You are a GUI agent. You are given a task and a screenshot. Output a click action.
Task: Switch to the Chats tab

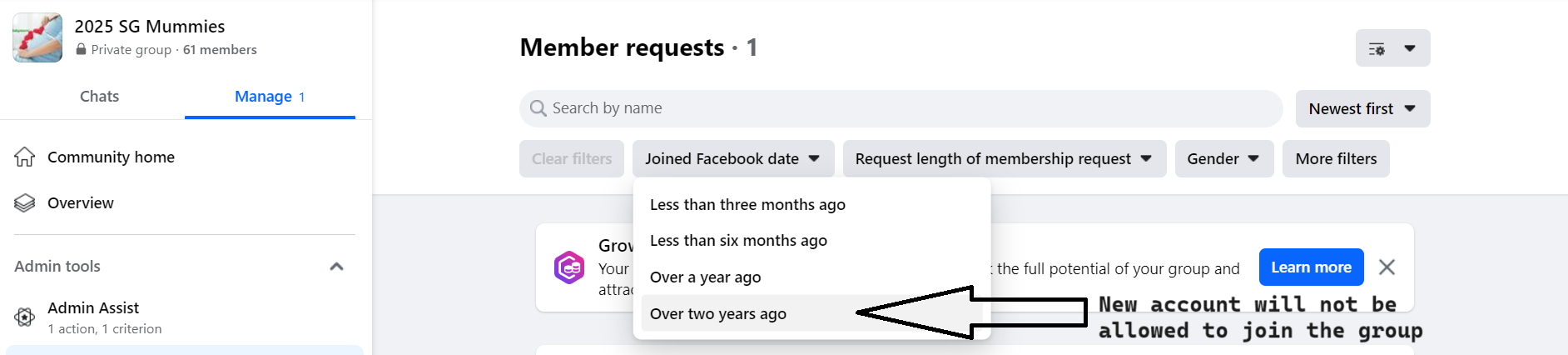[x=99, y=97]
